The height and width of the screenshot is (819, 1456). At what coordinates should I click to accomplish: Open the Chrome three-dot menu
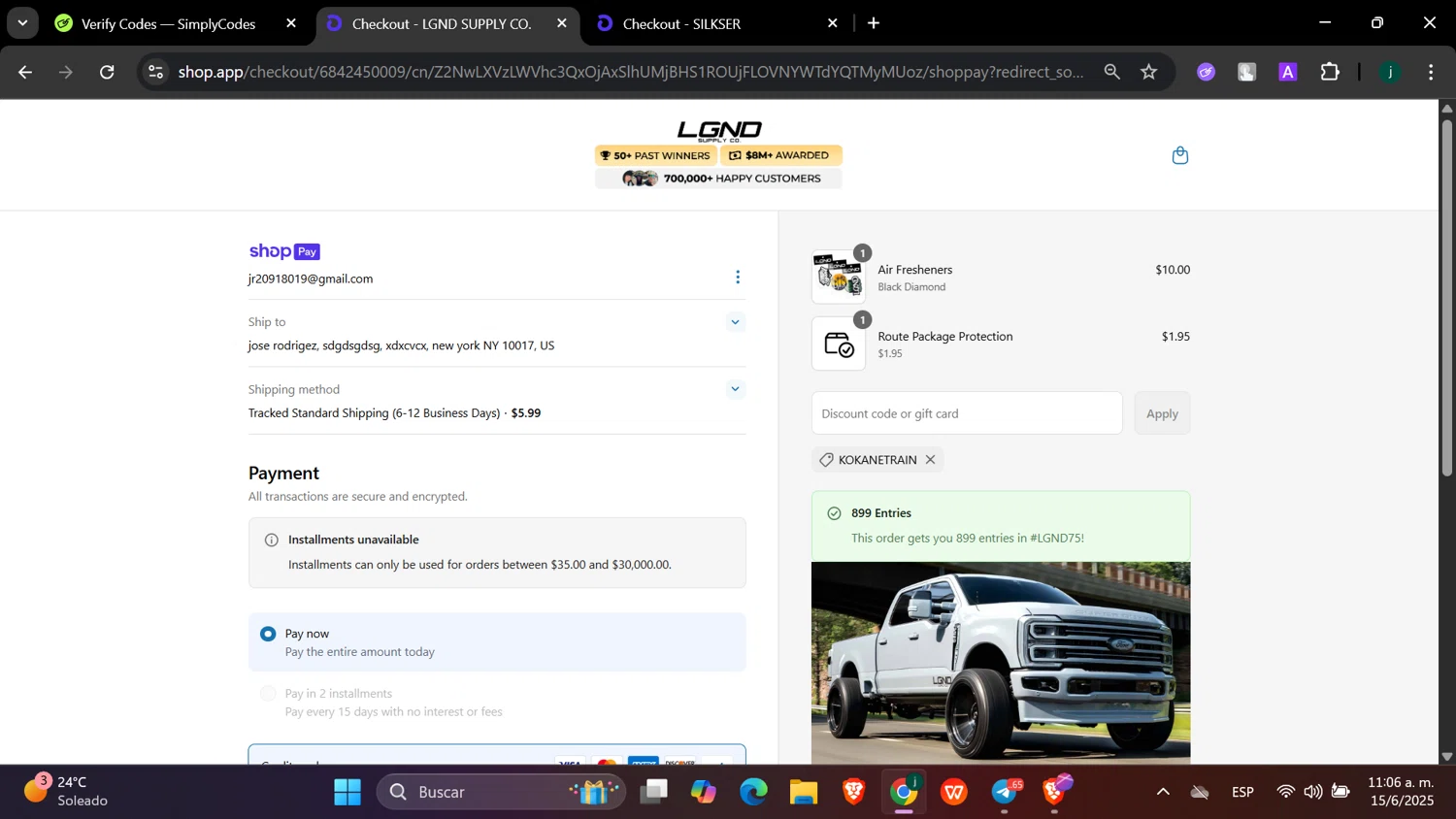(1431, 72)
